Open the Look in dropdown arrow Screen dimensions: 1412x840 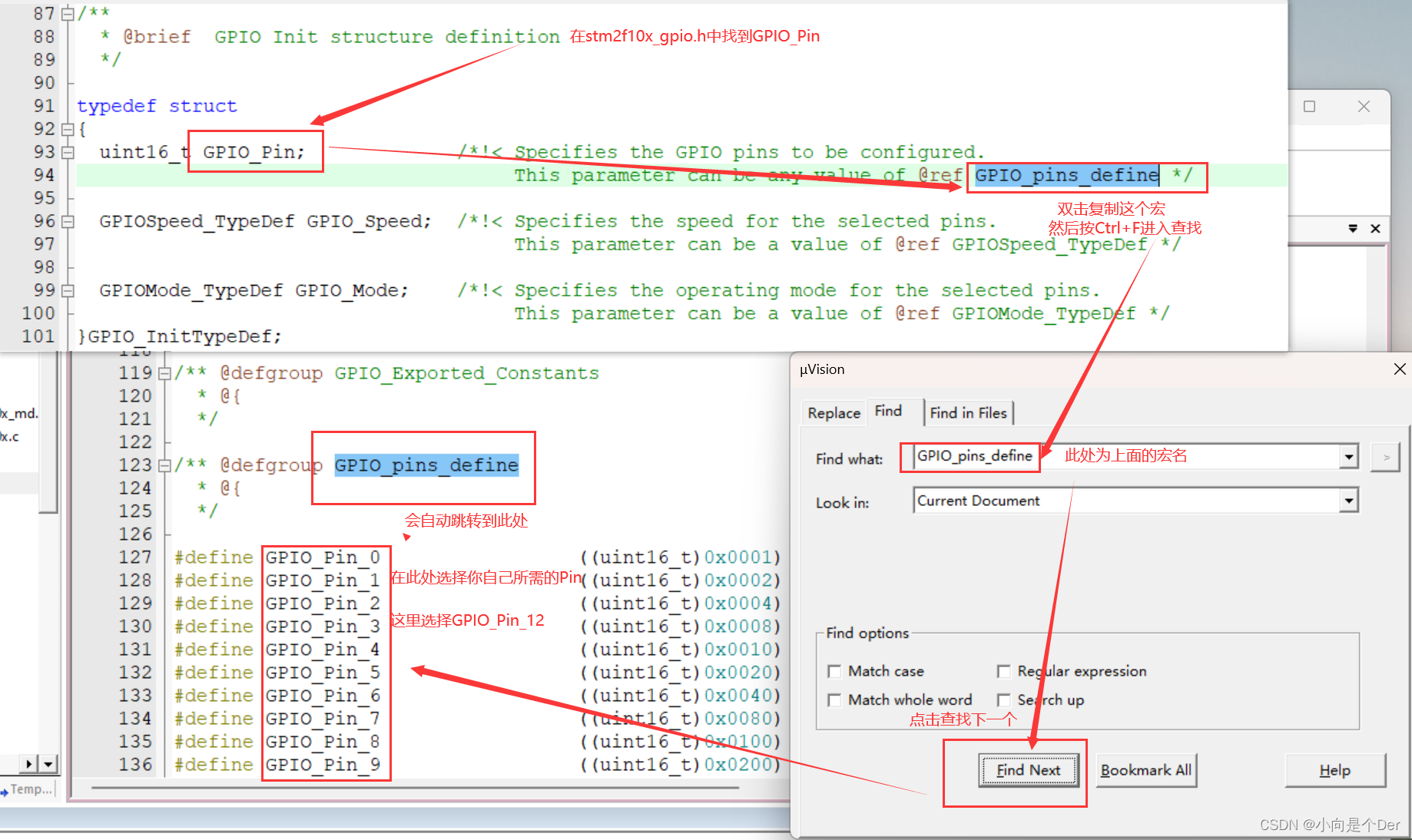[1349, 501]
